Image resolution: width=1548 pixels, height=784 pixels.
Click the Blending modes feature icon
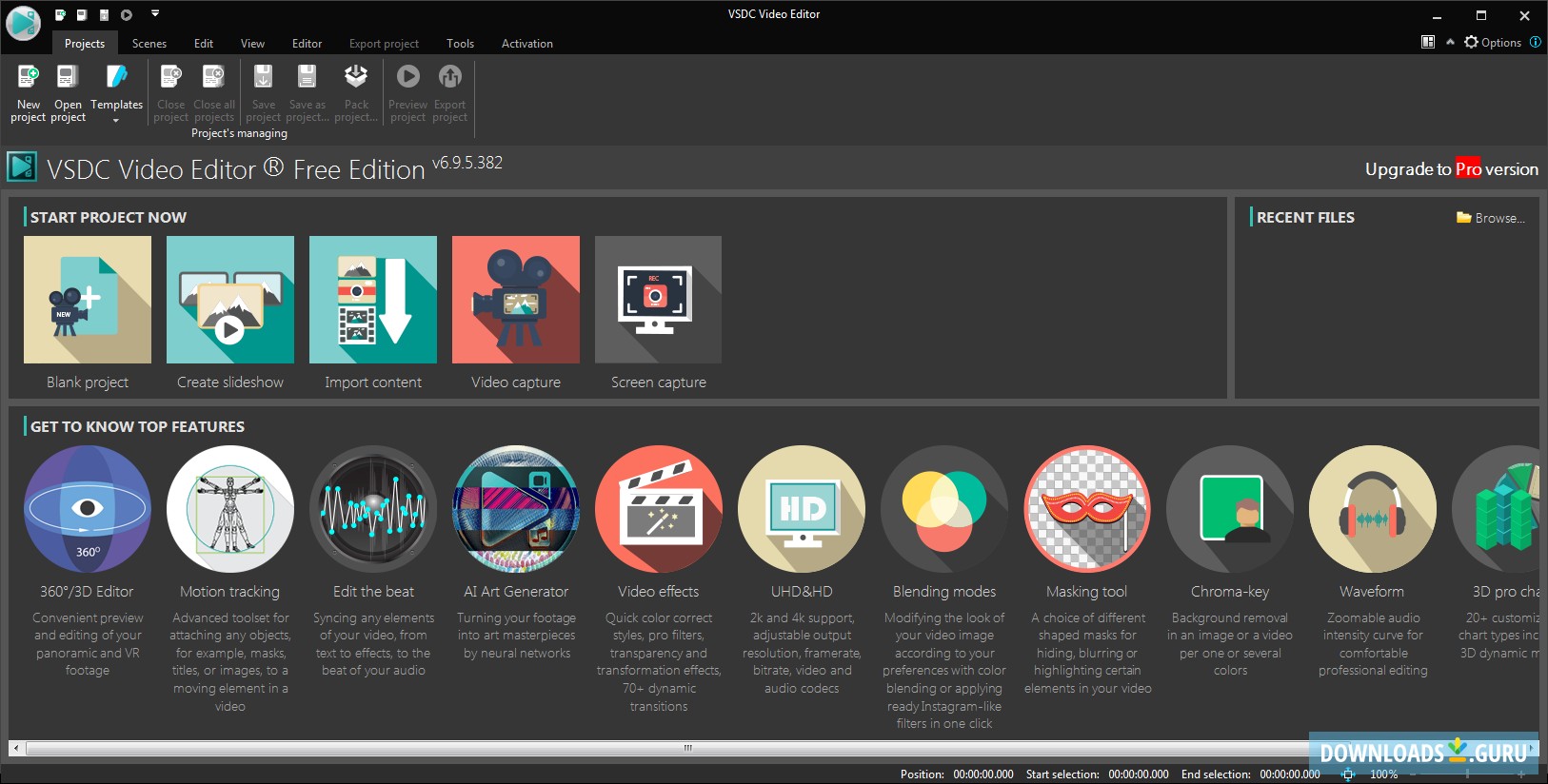(x=944, y=509)
